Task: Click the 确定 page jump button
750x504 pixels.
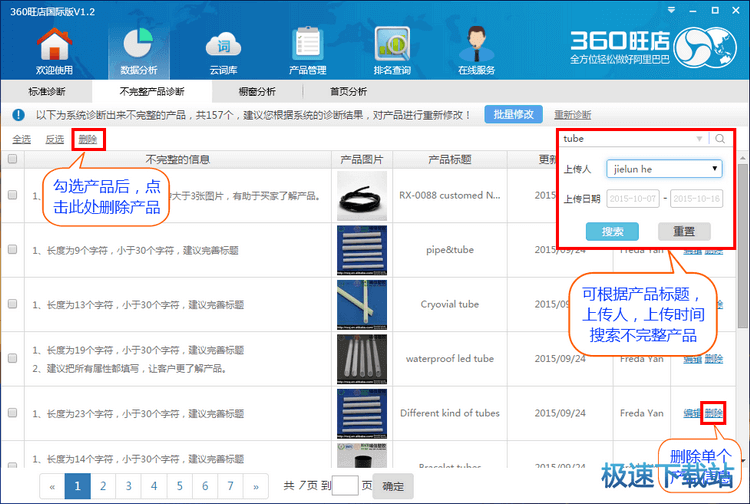Action: pyautogui.click(x=393, y=486)
